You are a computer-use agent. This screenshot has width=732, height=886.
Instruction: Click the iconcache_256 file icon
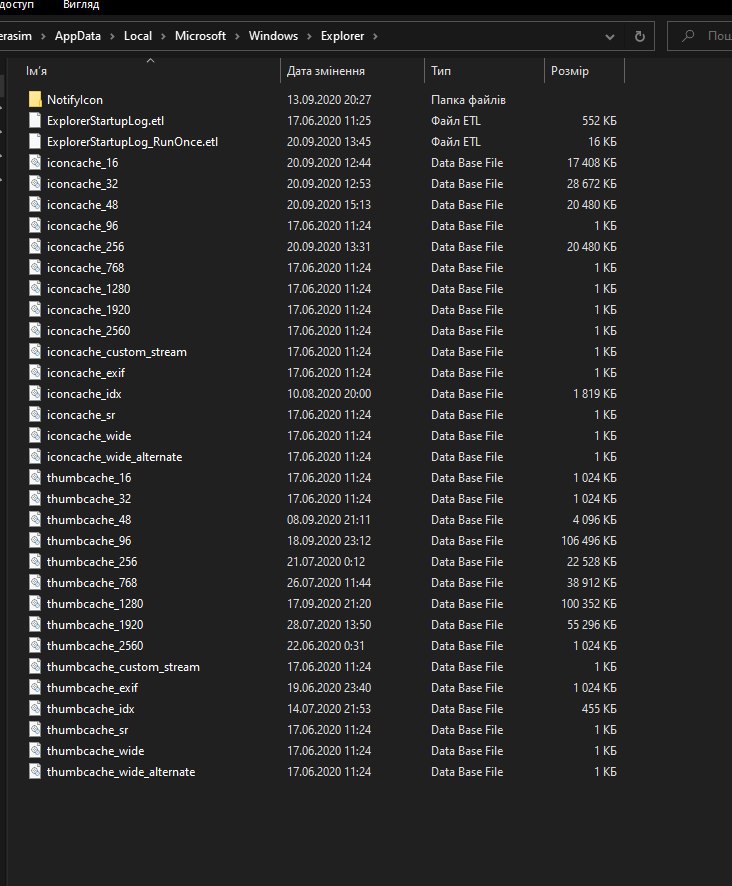(x=35, y=247)
